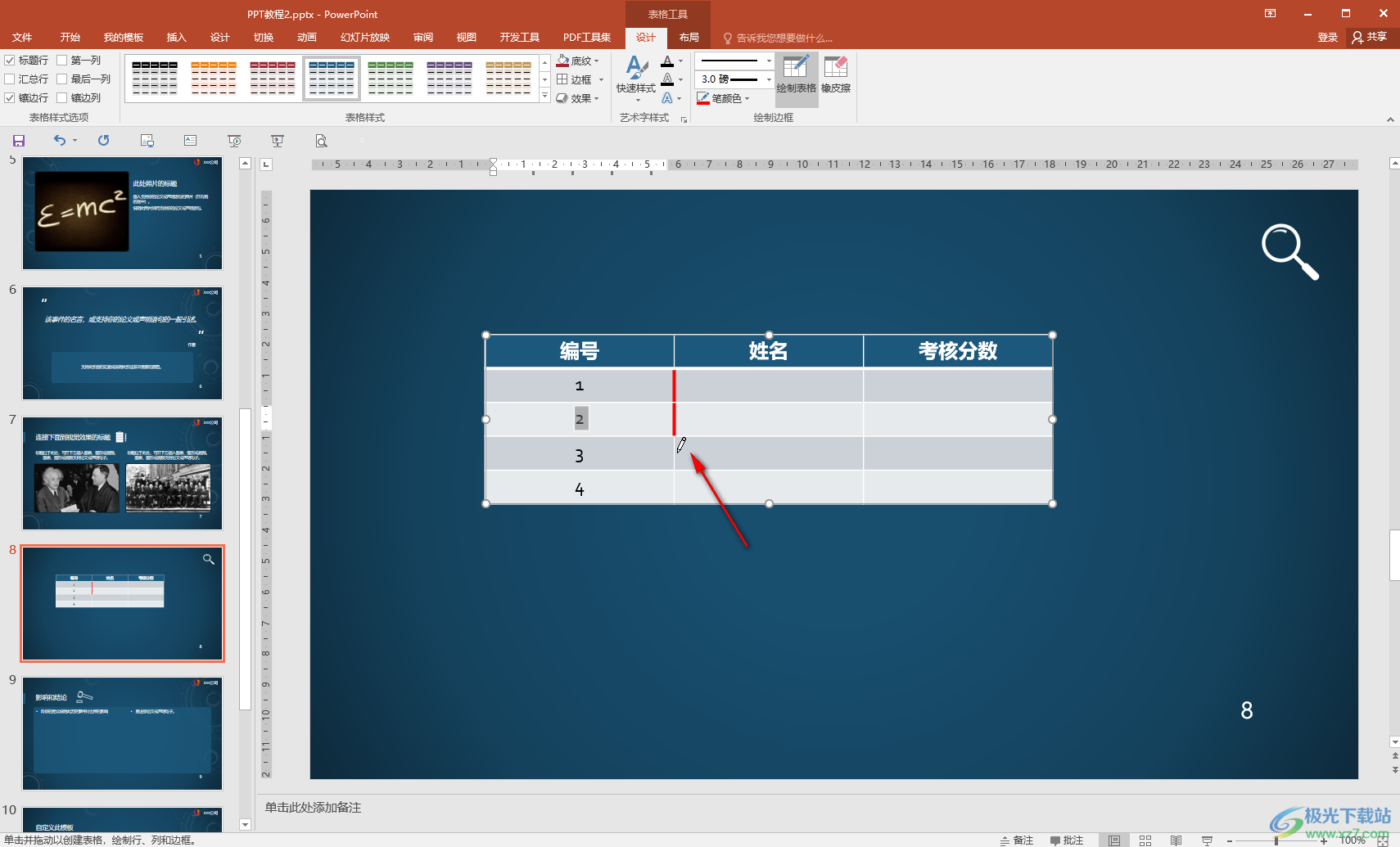Collapse the ribbon with the chevron

[x=1390, y=119]
